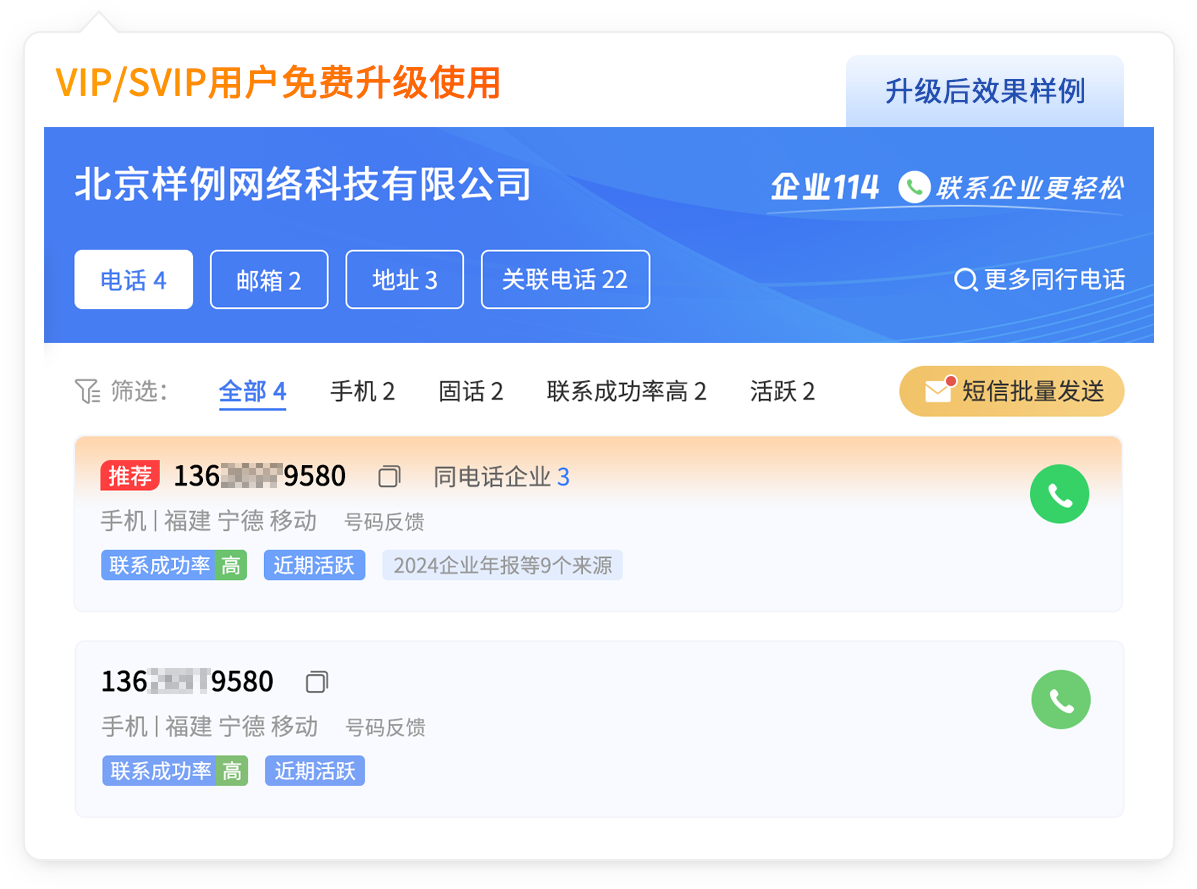This screenshot has height=889, width=1197.
Task: Open 同电话企业 3 link
Action: point(501,477)
